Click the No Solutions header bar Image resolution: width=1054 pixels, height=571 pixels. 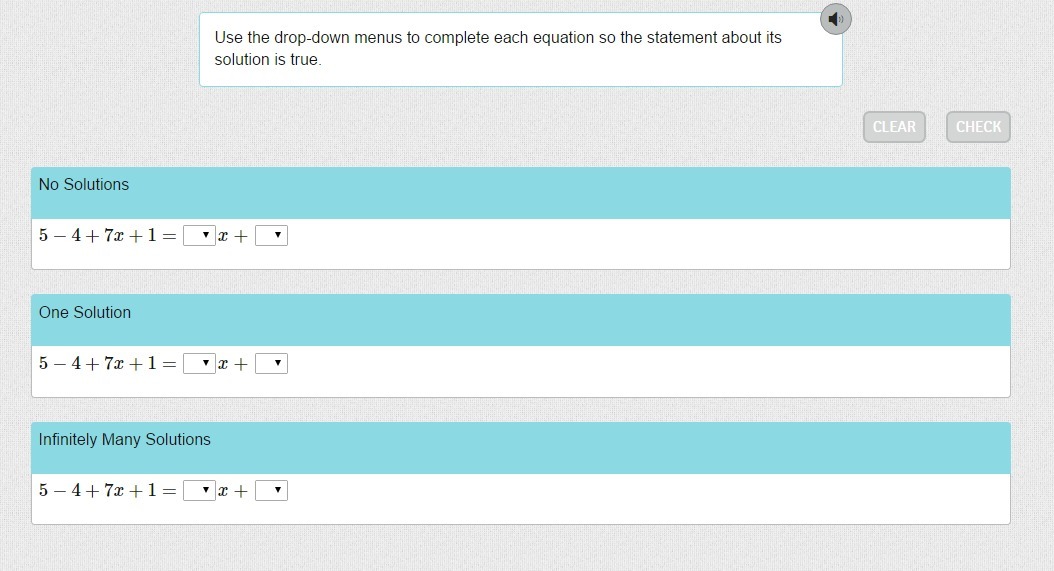click(x=520, y=193)
